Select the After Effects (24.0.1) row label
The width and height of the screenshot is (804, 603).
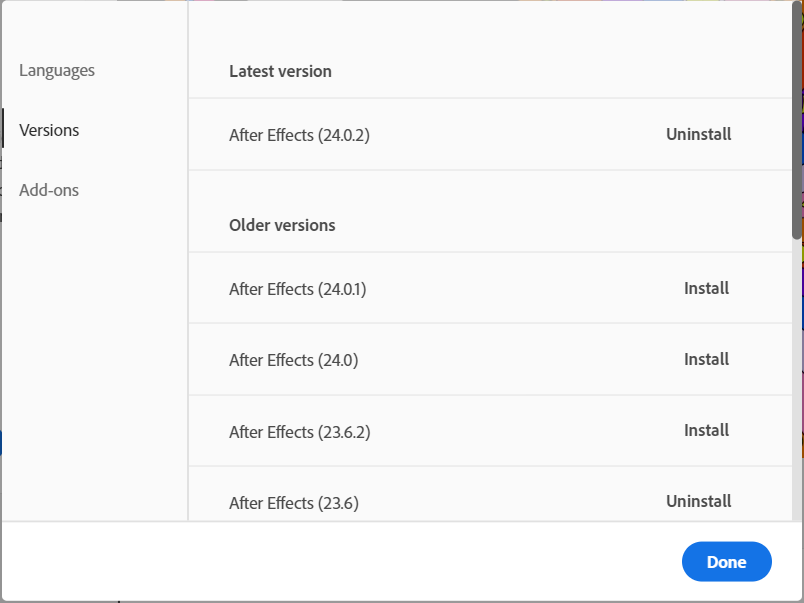pos(297,289)
